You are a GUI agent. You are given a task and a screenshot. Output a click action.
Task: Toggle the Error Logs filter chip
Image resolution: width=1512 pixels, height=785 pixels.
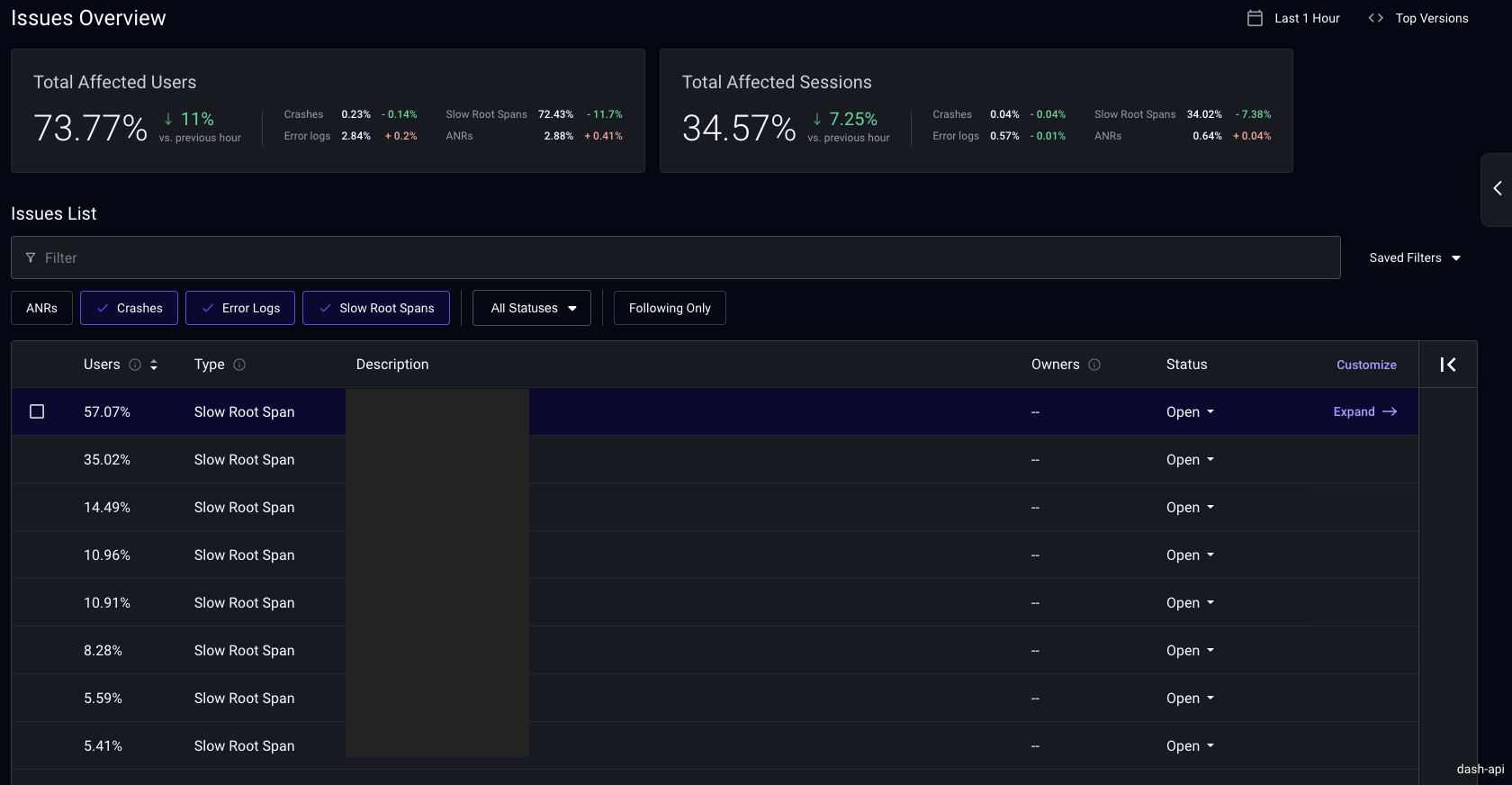coord(240,308)
